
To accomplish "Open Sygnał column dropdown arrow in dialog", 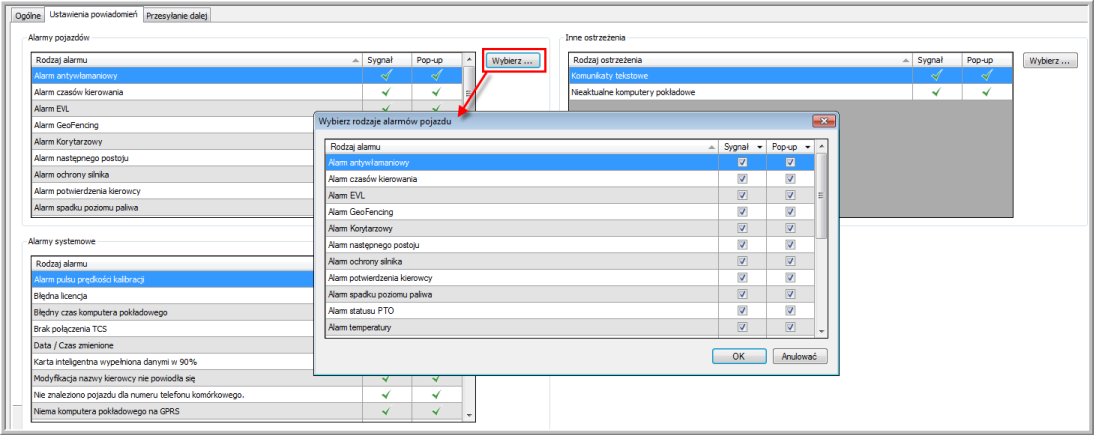I will click(761, 147).
